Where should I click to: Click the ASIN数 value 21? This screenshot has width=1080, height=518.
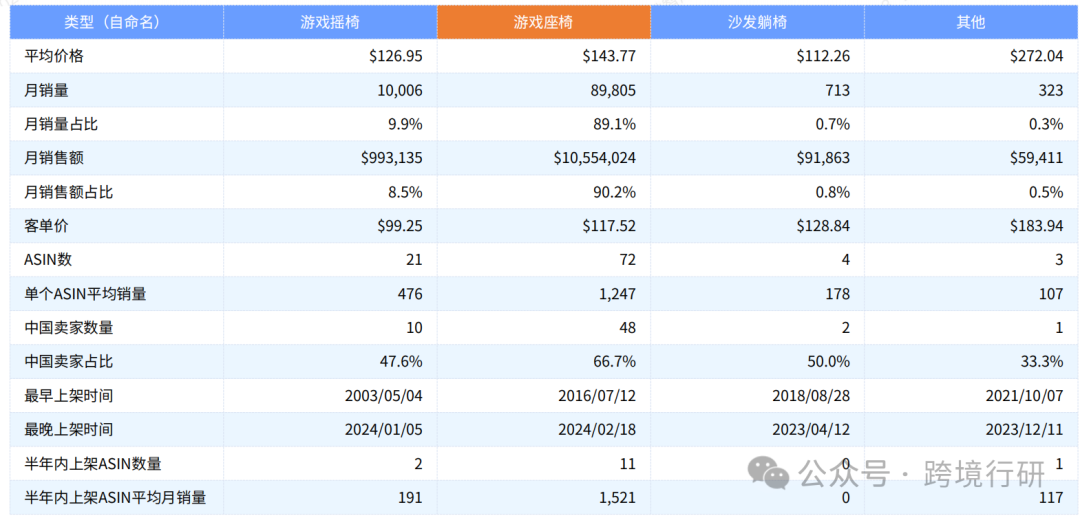pos(415,260)
